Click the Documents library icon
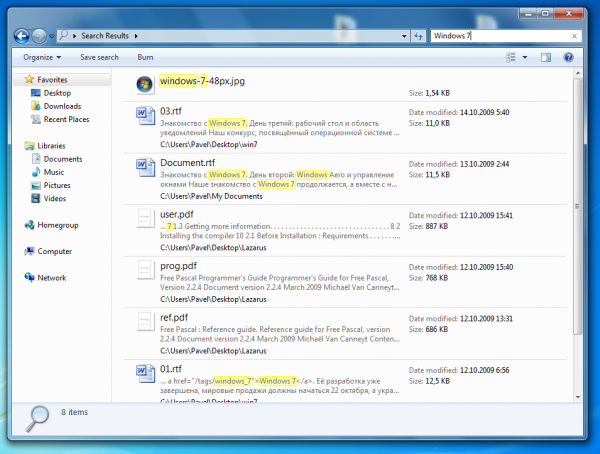This screenshot has width=600, height=454. [x=36, y=158]
